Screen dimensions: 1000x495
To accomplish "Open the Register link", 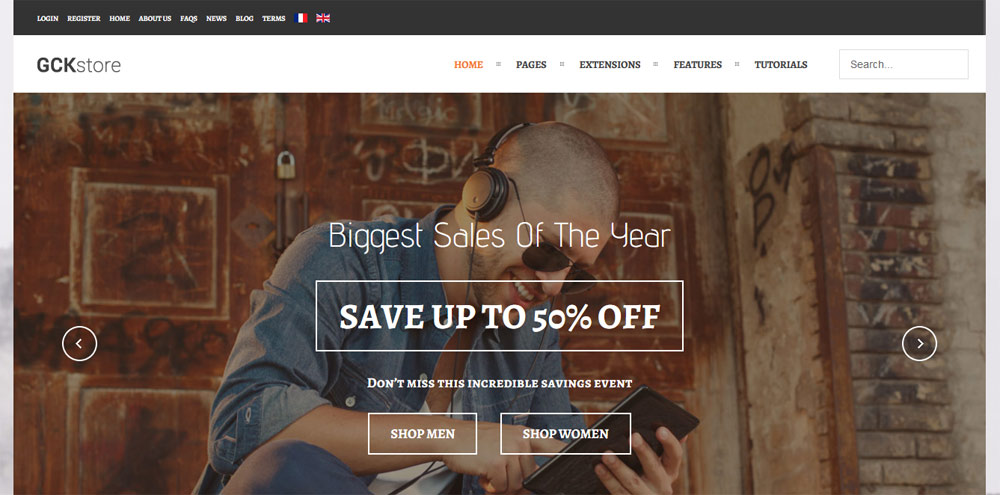I will (x=84, y=18).
